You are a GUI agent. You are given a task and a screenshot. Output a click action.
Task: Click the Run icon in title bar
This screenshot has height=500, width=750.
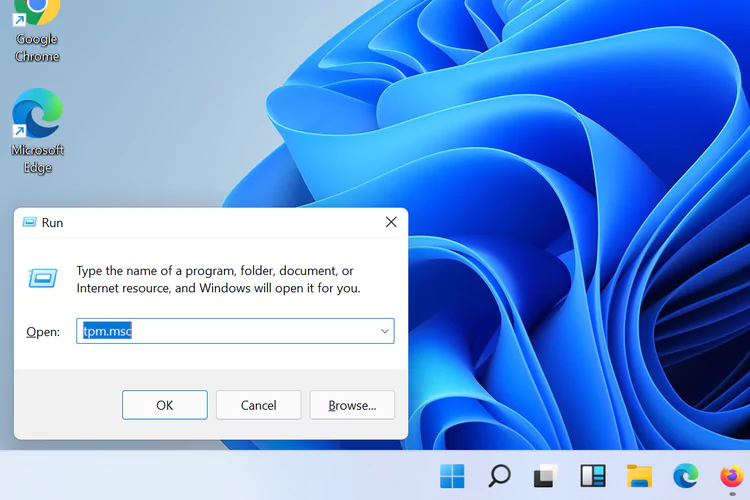tap(29, 223)
